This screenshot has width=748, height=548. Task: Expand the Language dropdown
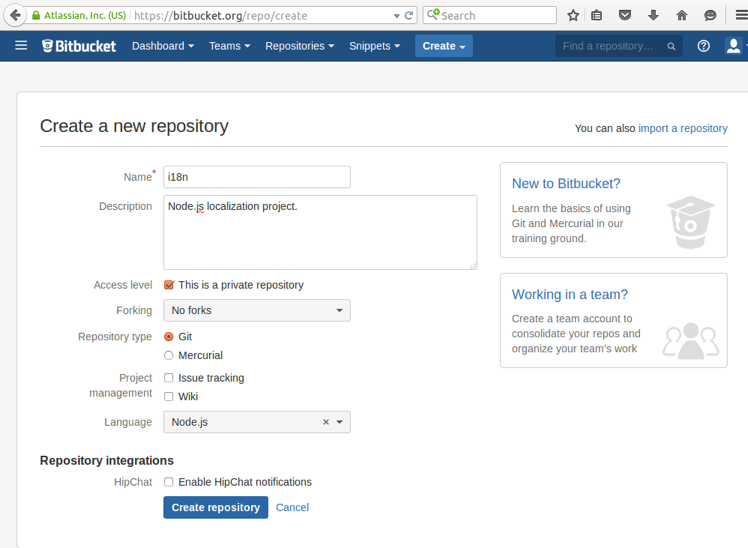[x=340, y=423]
